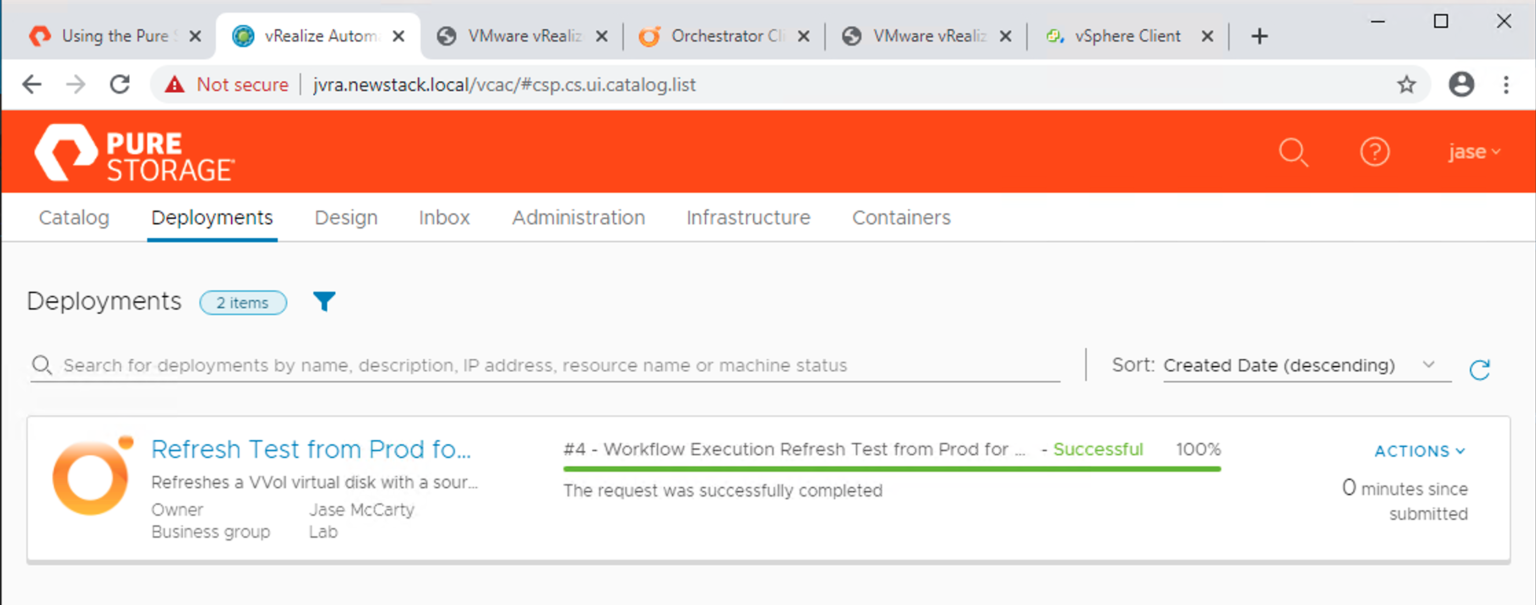The width and height of the screenshot is (1536, 605).
Task: Bookmark this page with star icon
Action: click(1407, 85)
